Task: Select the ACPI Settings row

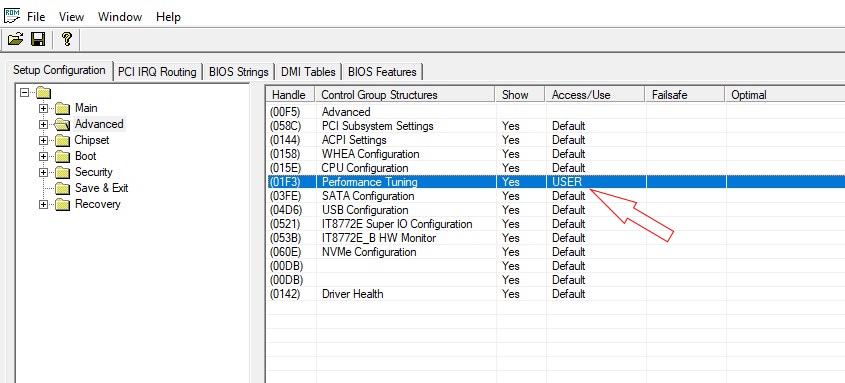Action: point(556,140)
